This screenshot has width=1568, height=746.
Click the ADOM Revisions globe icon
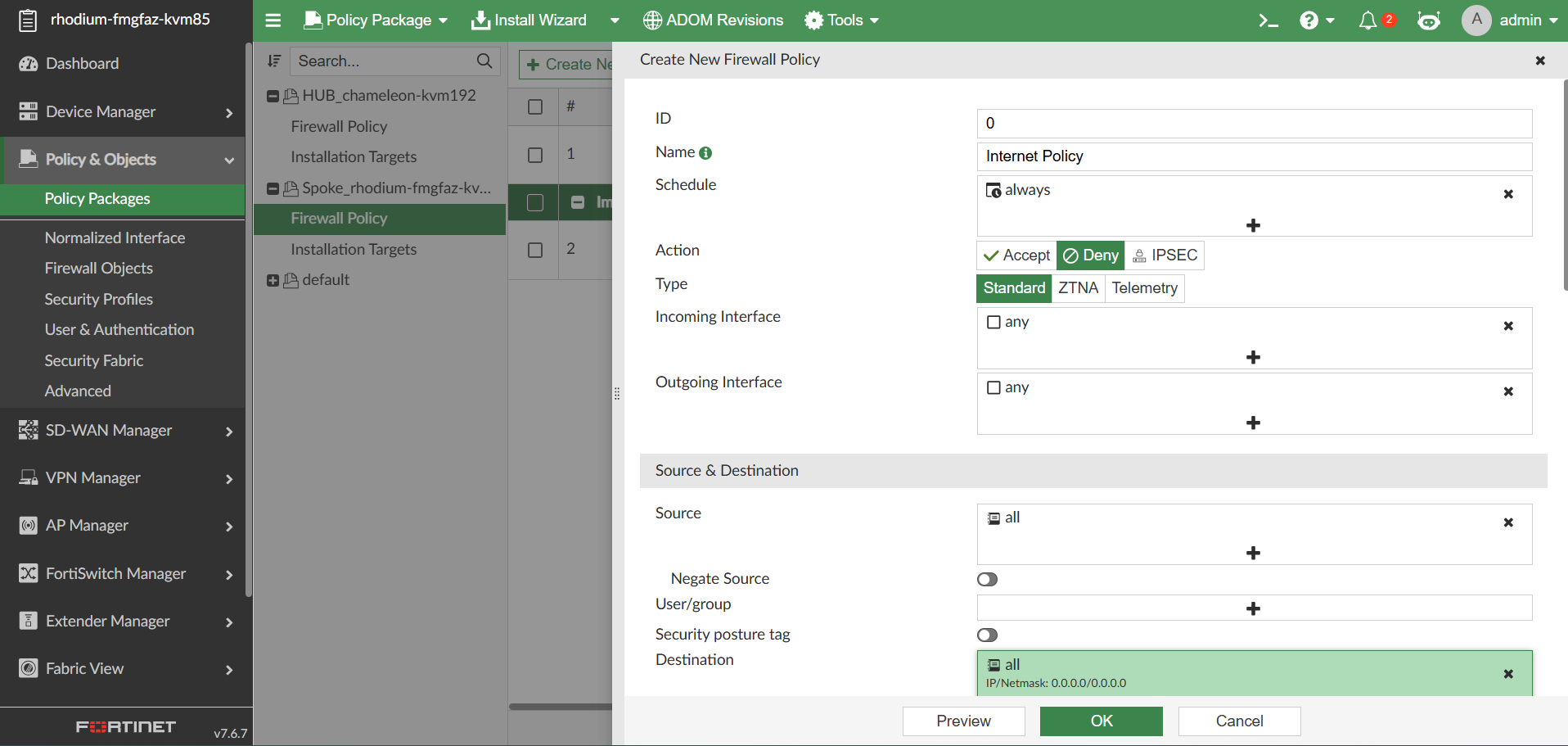coord(652,20)
